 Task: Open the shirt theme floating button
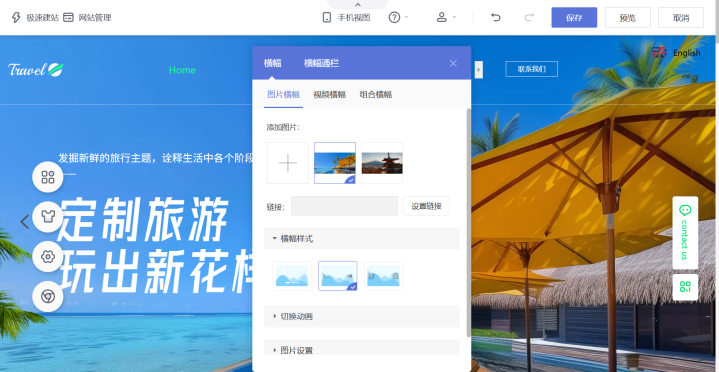48,217
